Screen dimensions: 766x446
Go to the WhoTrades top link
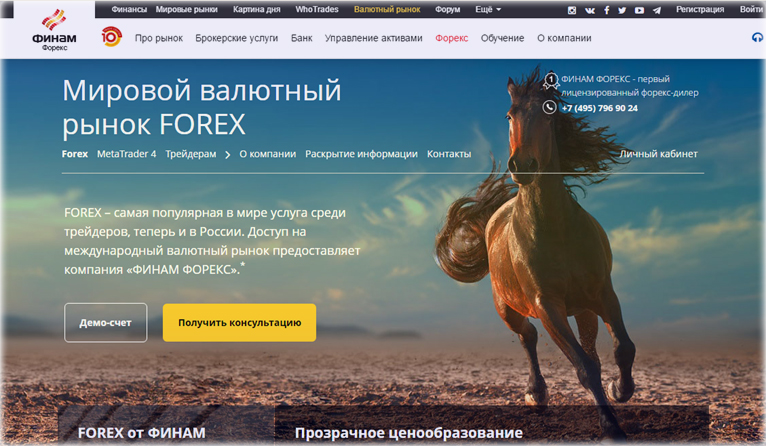pos(317,9)
